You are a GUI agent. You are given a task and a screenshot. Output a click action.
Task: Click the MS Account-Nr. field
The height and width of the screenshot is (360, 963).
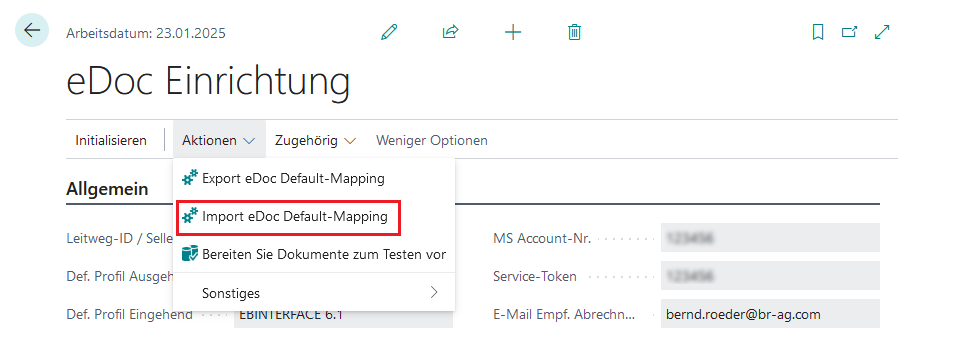(770, 238)
